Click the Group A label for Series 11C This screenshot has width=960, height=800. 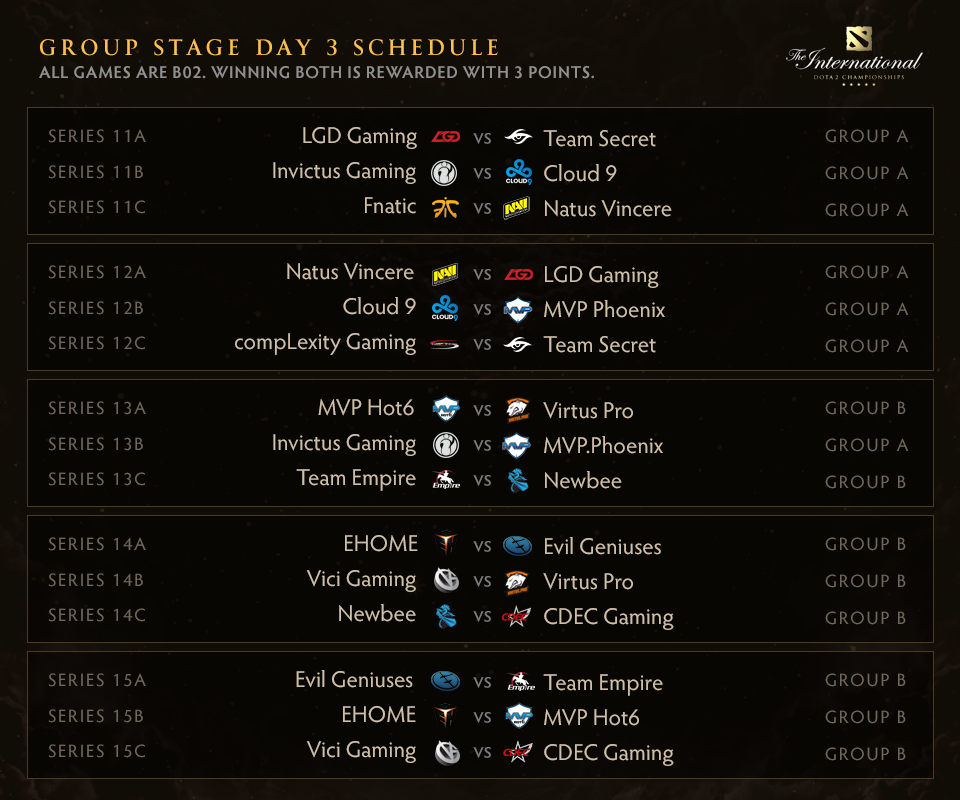(x=866, y=209)
